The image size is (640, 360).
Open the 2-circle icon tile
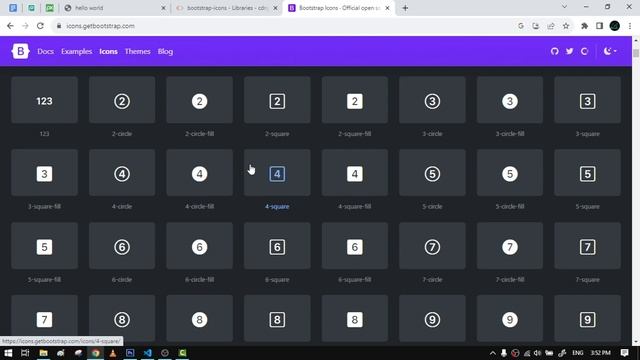coord(122,100)
